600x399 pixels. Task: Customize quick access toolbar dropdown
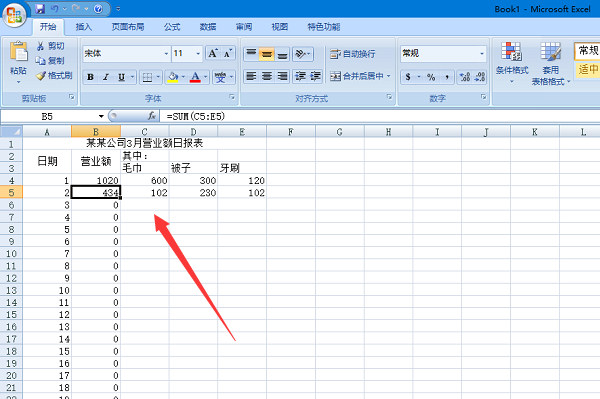[118, 9]
